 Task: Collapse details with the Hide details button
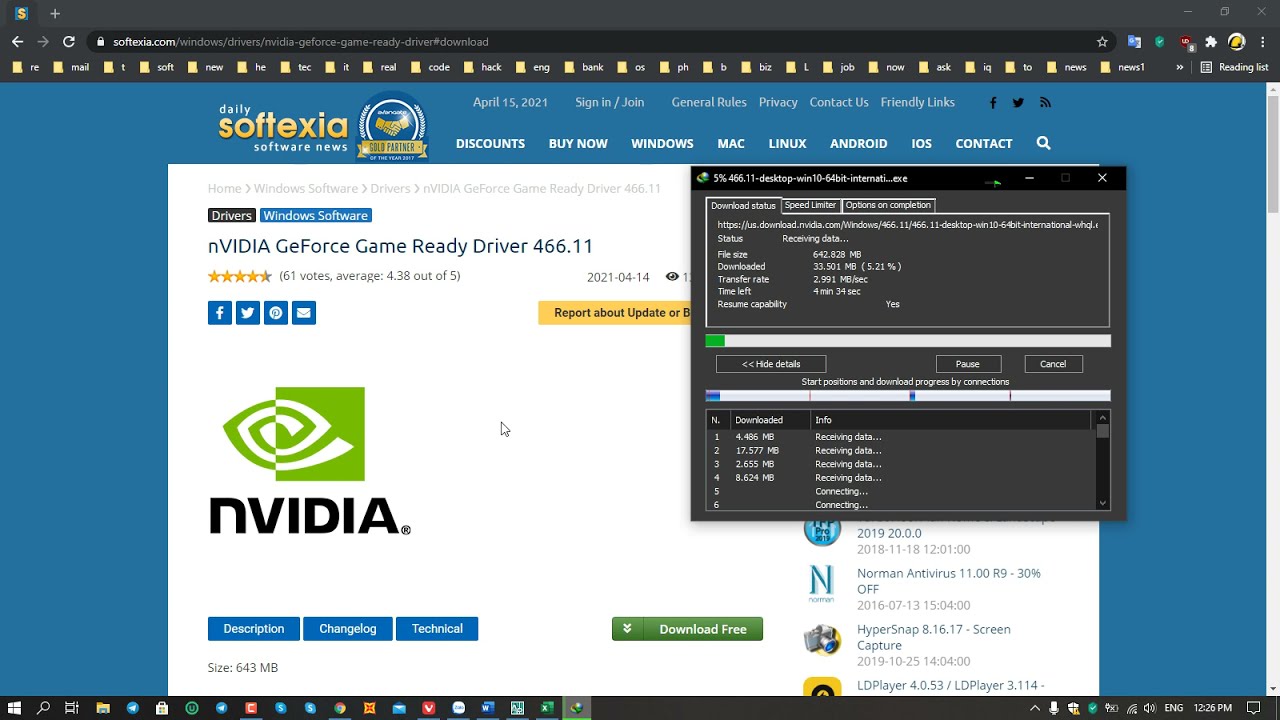[771, 364]
